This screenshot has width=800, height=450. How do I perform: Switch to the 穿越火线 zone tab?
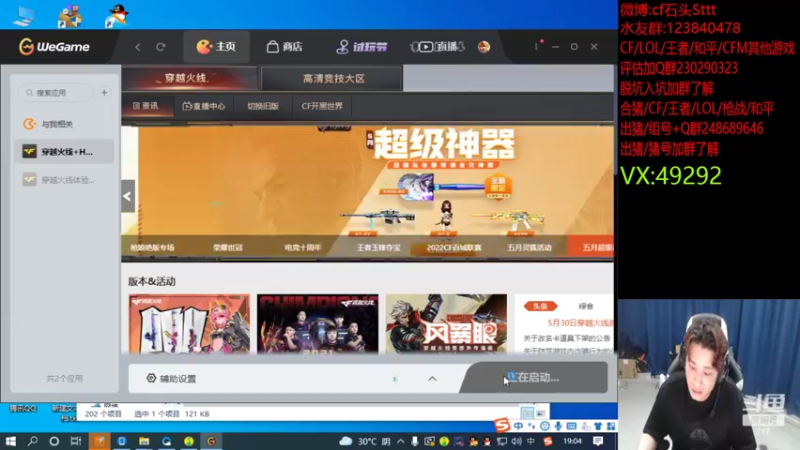coord(190,78)
